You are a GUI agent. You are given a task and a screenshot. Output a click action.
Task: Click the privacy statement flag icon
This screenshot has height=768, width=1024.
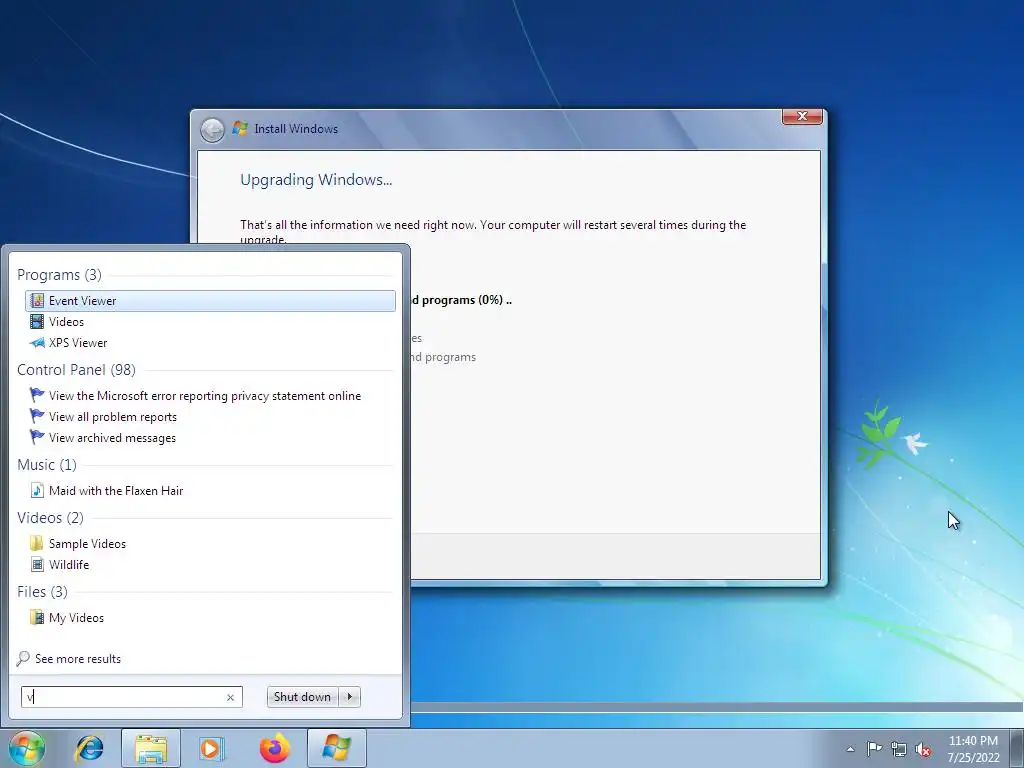[x=37, y=395]
